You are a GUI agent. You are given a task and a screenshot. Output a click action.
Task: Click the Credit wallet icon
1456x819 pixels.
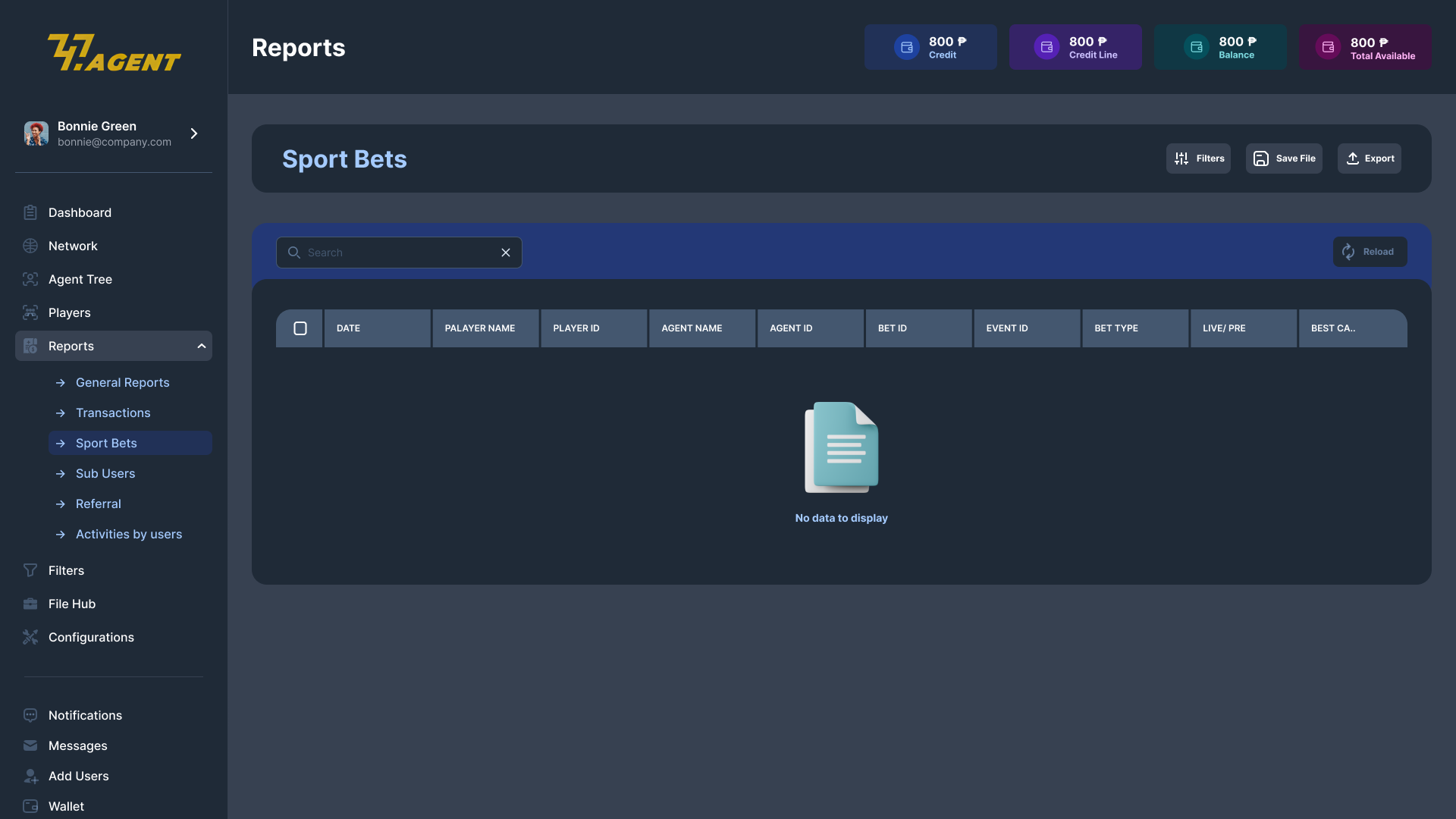906,47
